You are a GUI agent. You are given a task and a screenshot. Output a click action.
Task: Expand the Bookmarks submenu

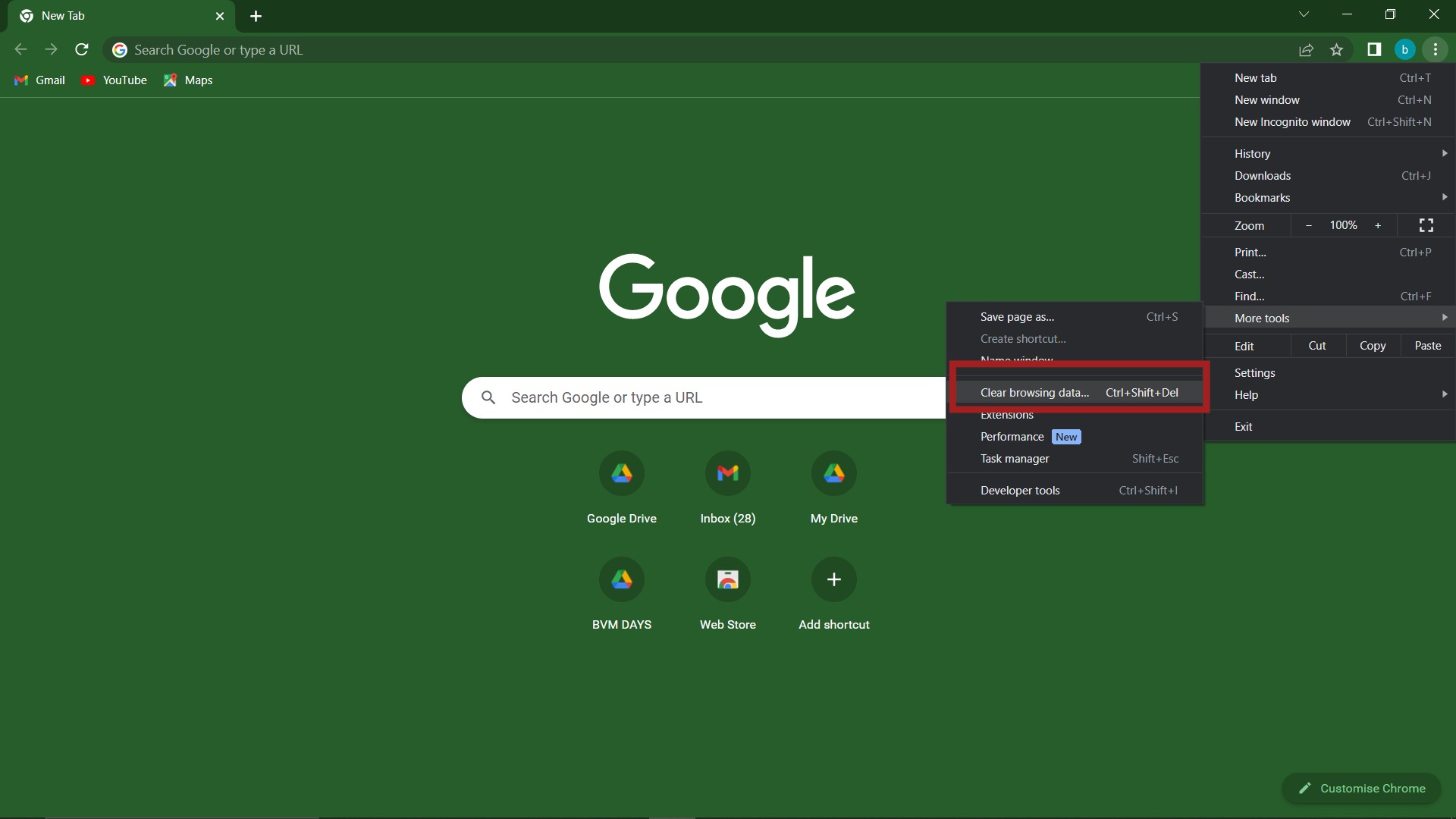[x=1328, y=198]
